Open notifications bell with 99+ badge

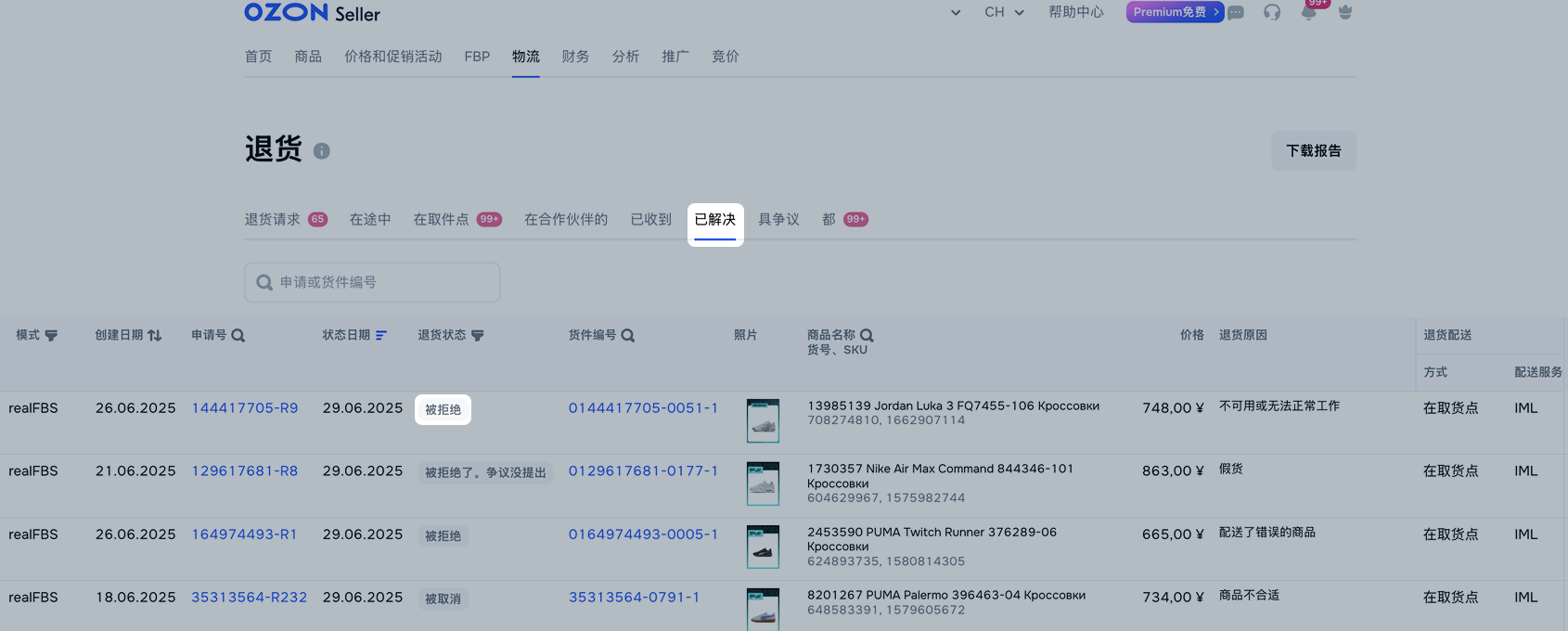[x=1309, y=11]
